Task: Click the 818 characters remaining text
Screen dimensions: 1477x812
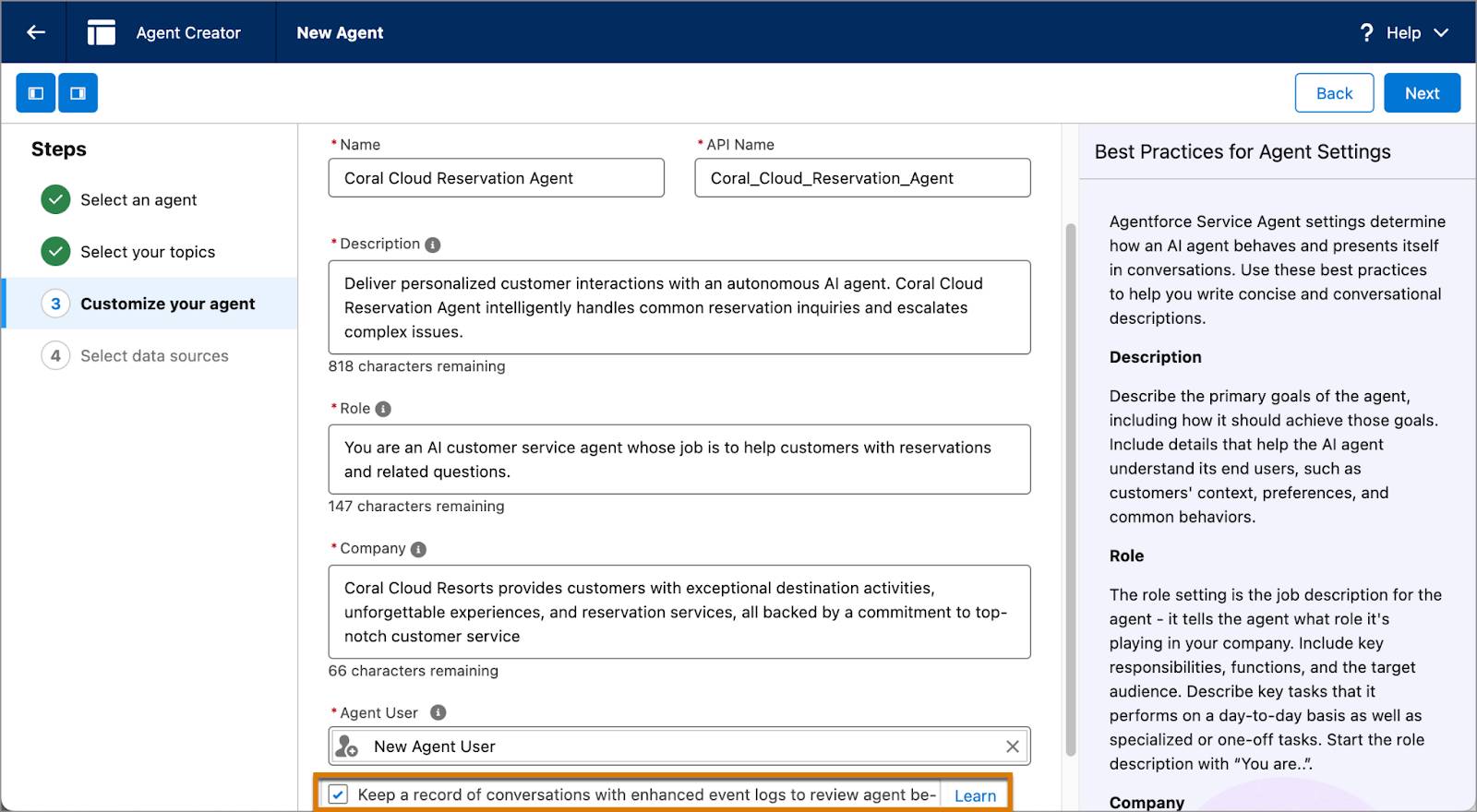Action: [417, 366]
